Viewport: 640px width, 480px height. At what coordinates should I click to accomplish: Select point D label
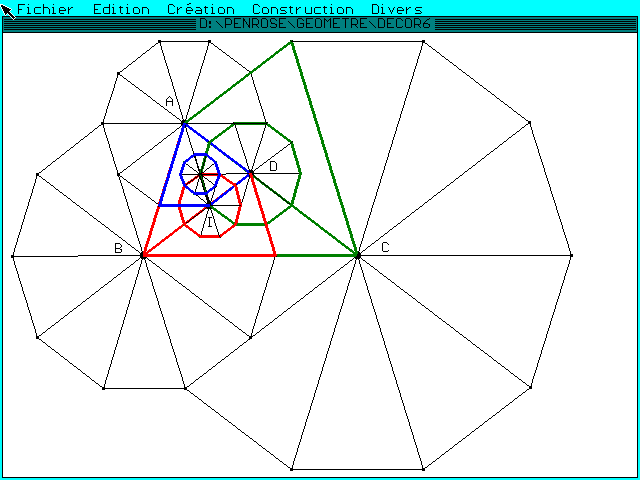(x=273, y=166)
